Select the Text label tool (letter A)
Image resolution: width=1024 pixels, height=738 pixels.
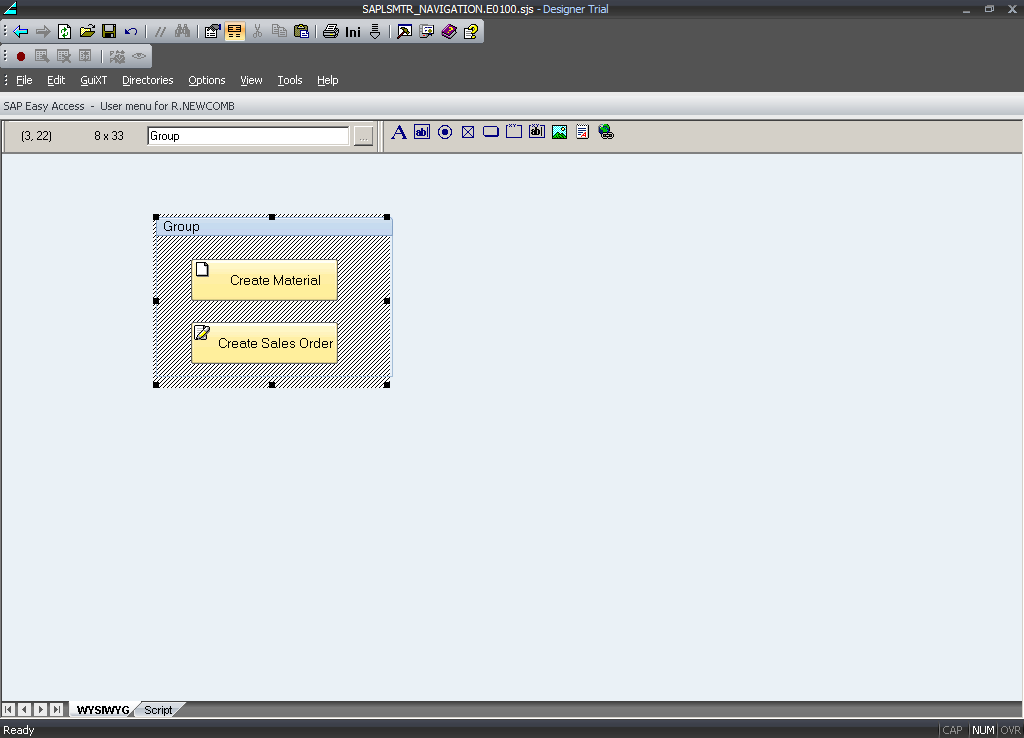pyautogui.click(x=398, y=132)
